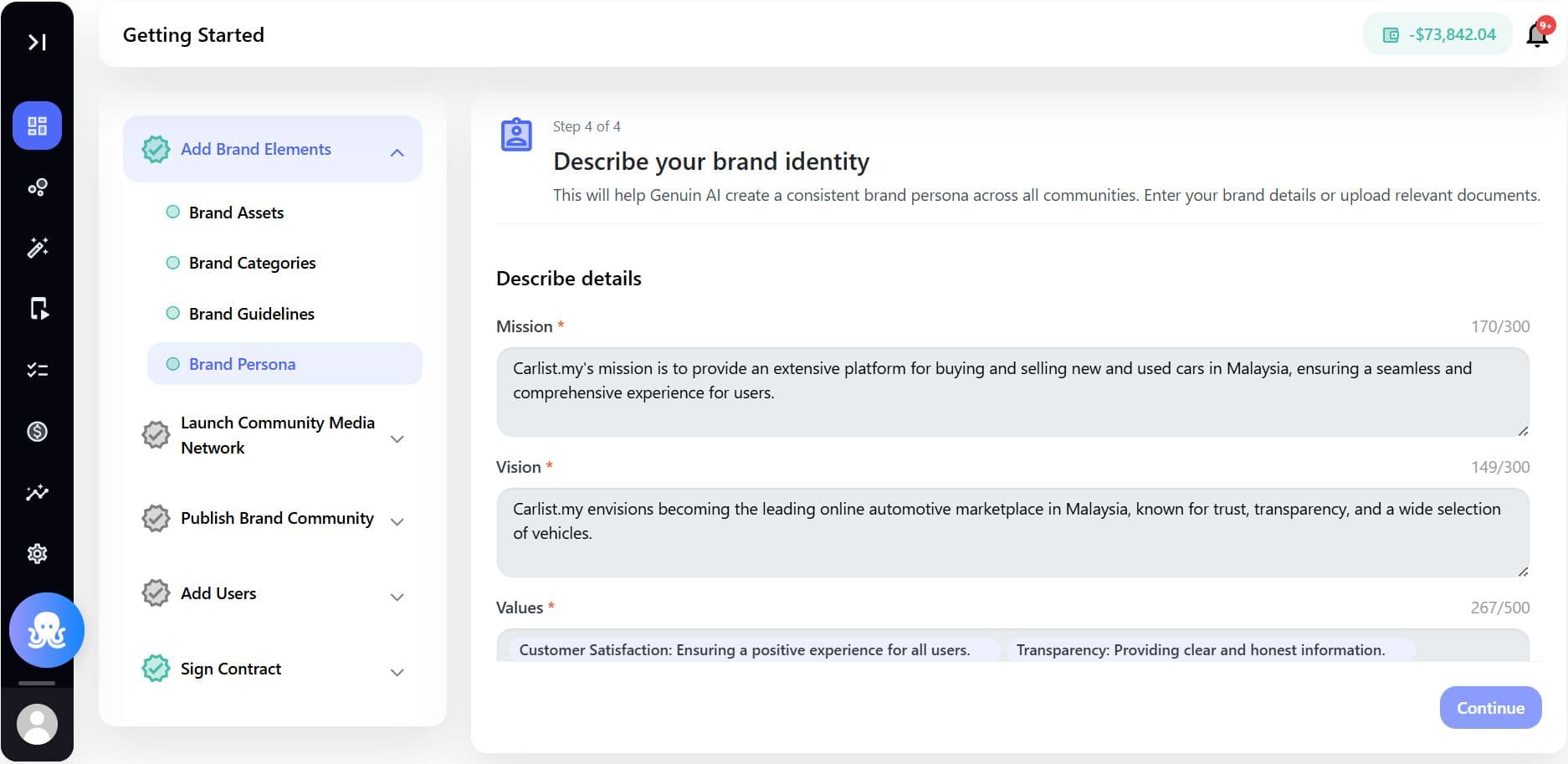Click the Vision character count 149/300
The height and width of the screenshot is (764, 1568).
[1500, 467]
